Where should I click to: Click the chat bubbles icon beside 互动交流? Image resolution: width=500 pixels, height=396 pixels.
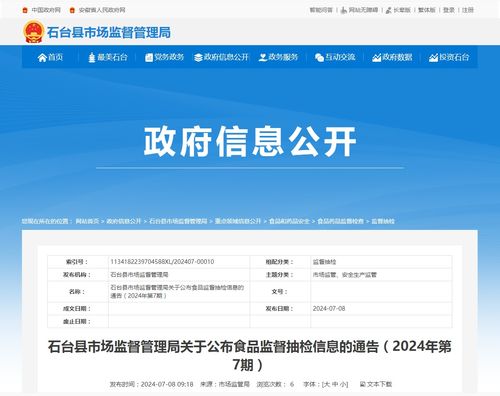click(x=319, y=58)
